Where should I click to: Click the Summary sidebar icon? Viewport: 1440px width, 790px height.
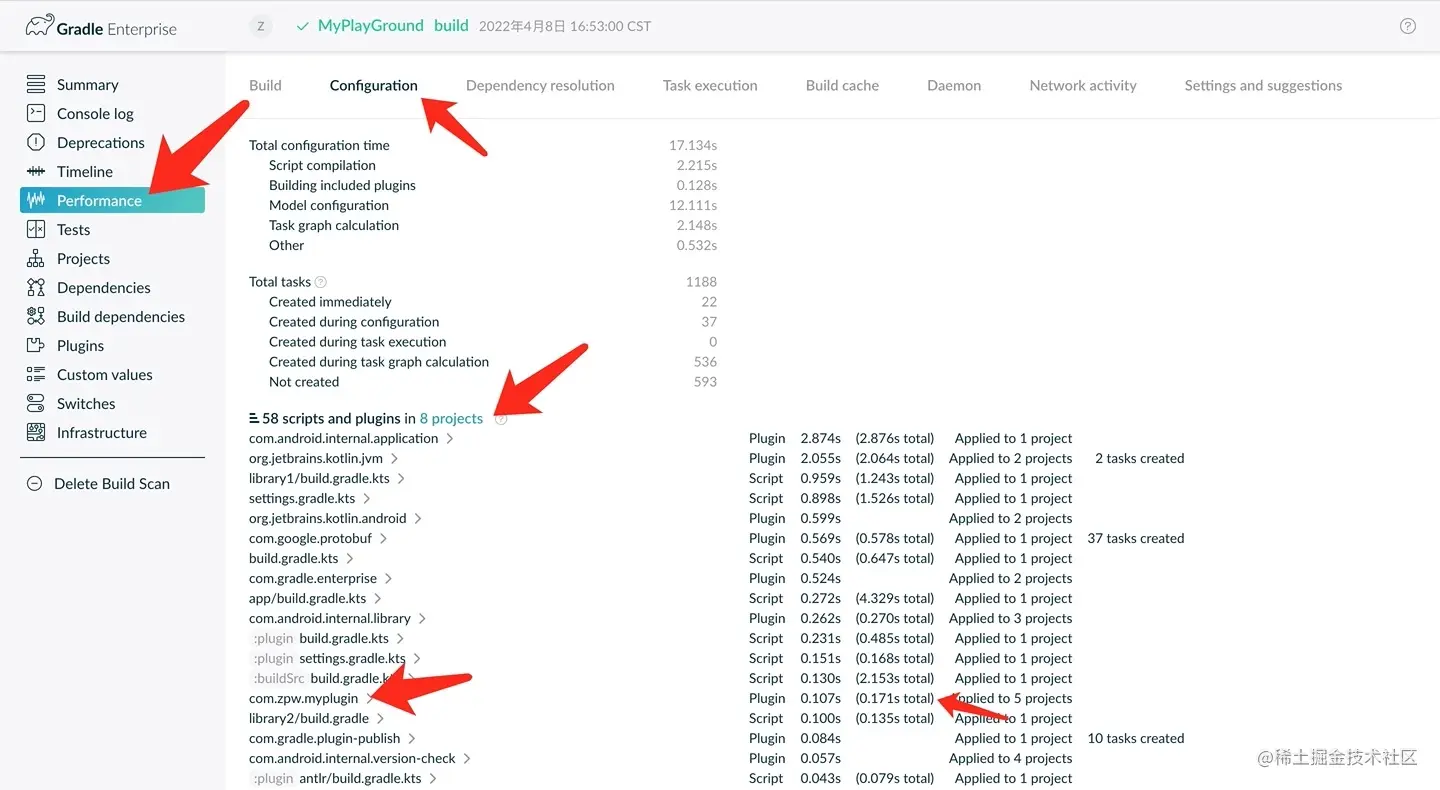[36, 84]
